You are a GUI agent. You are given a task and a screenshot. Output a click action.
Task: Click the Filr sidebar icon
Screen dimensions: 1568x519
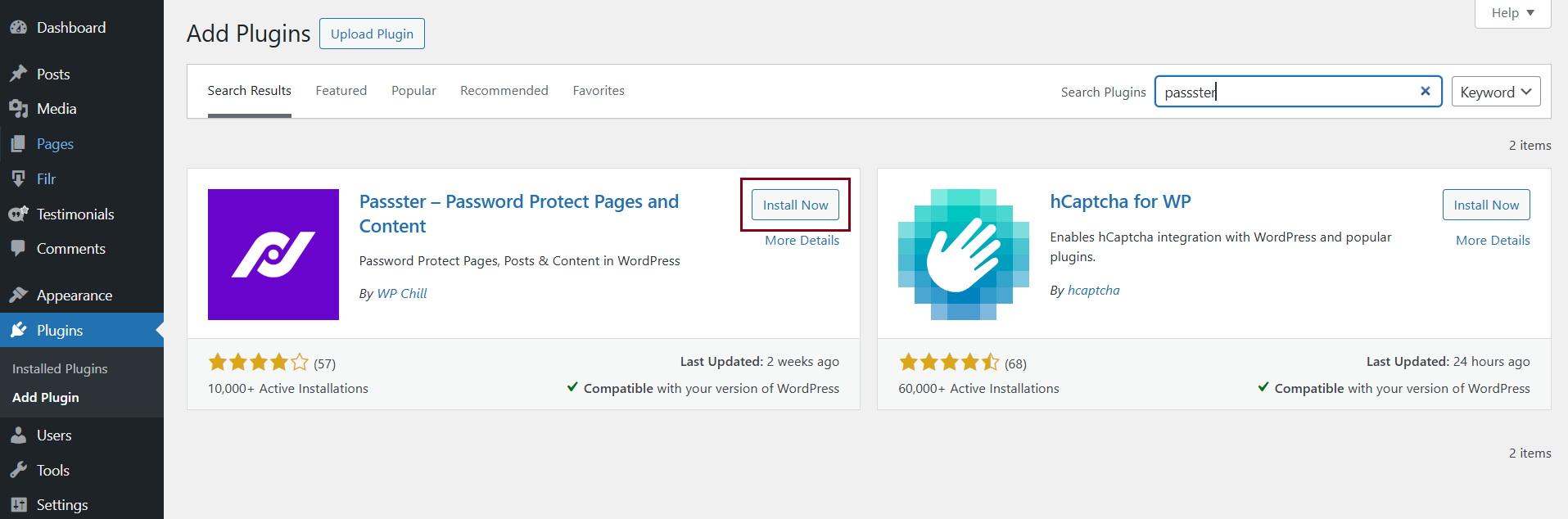click(x=18, y=178)
